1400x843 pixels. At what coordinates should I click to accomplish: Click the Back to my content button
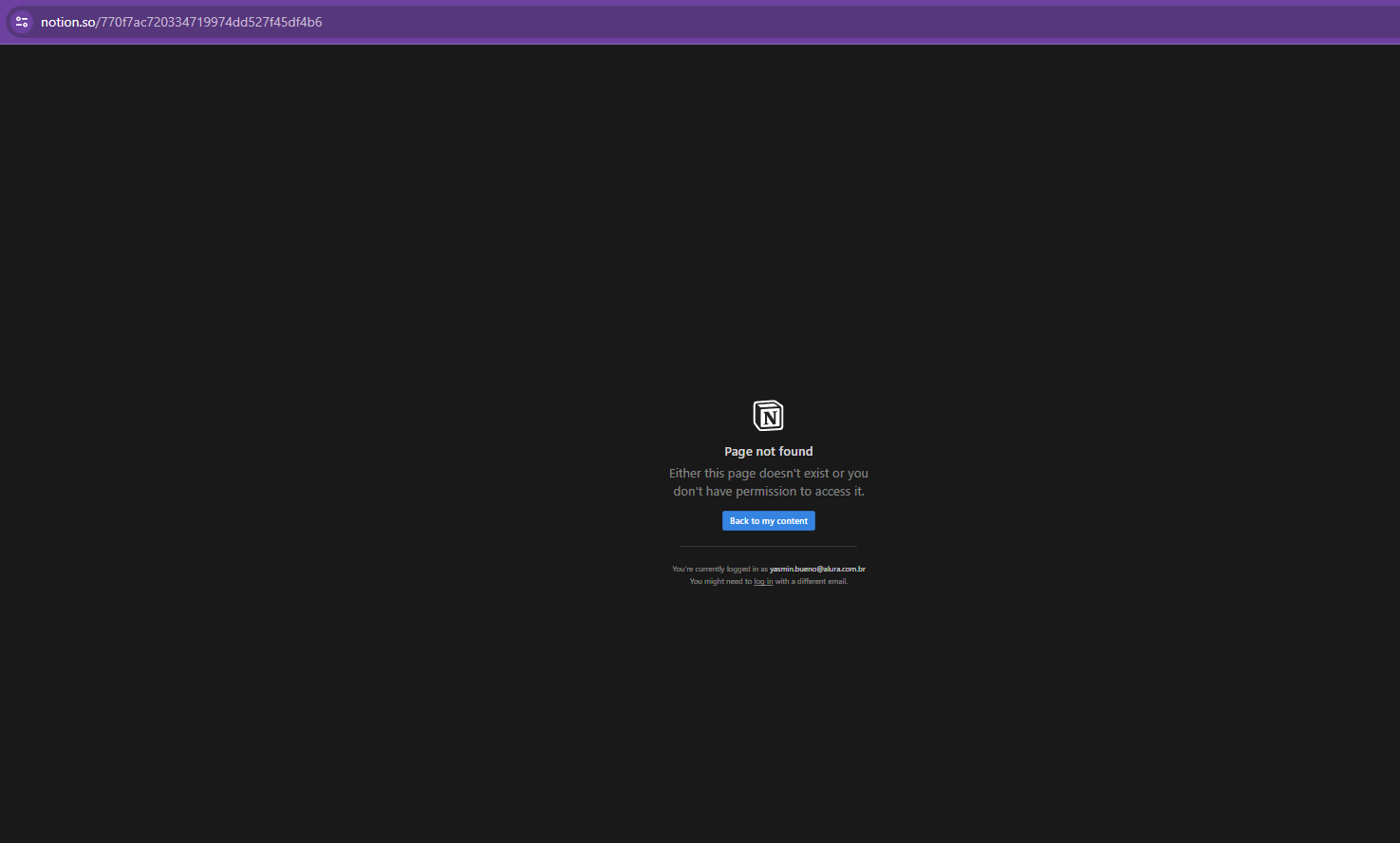coord(769,521)
